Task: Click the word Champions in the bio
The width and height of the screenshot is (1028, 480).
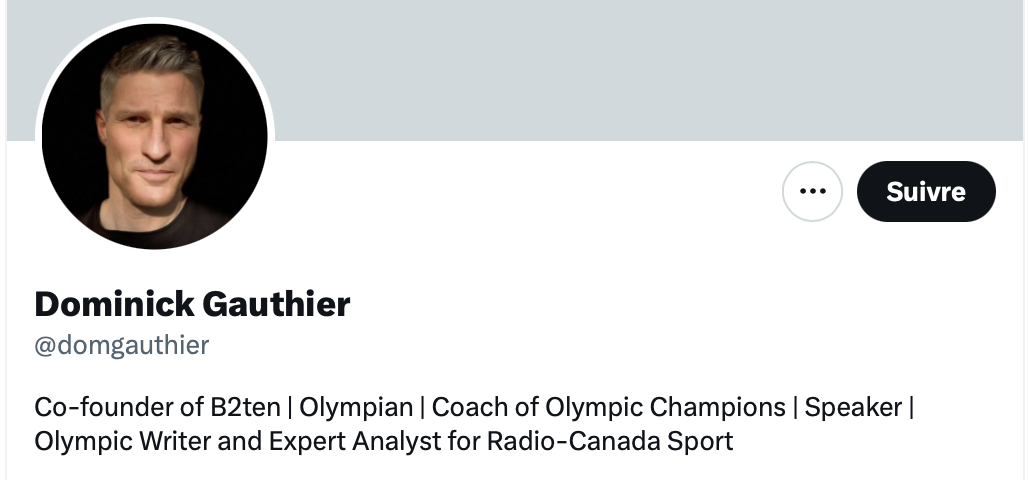Action: (718, 408)
